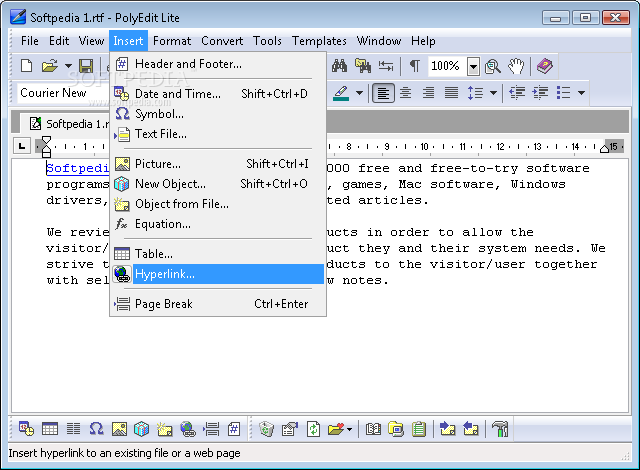Expand the Open button dropdown arrow
The height and width of the screenshot is (470, 640).
(x=68, y=66)
